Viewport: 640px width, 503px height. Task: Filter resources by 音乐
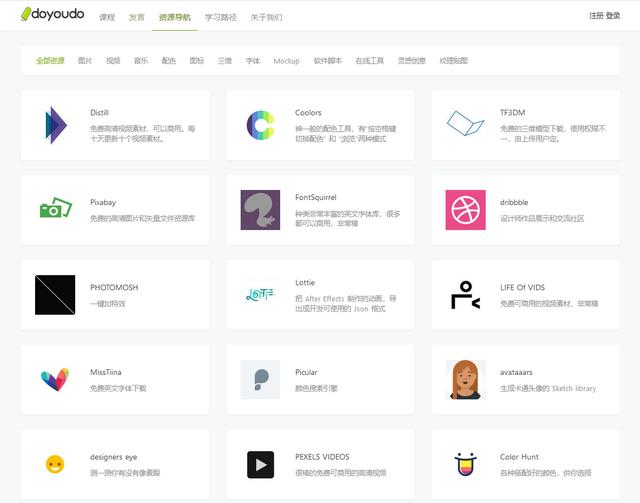(141, 60)
